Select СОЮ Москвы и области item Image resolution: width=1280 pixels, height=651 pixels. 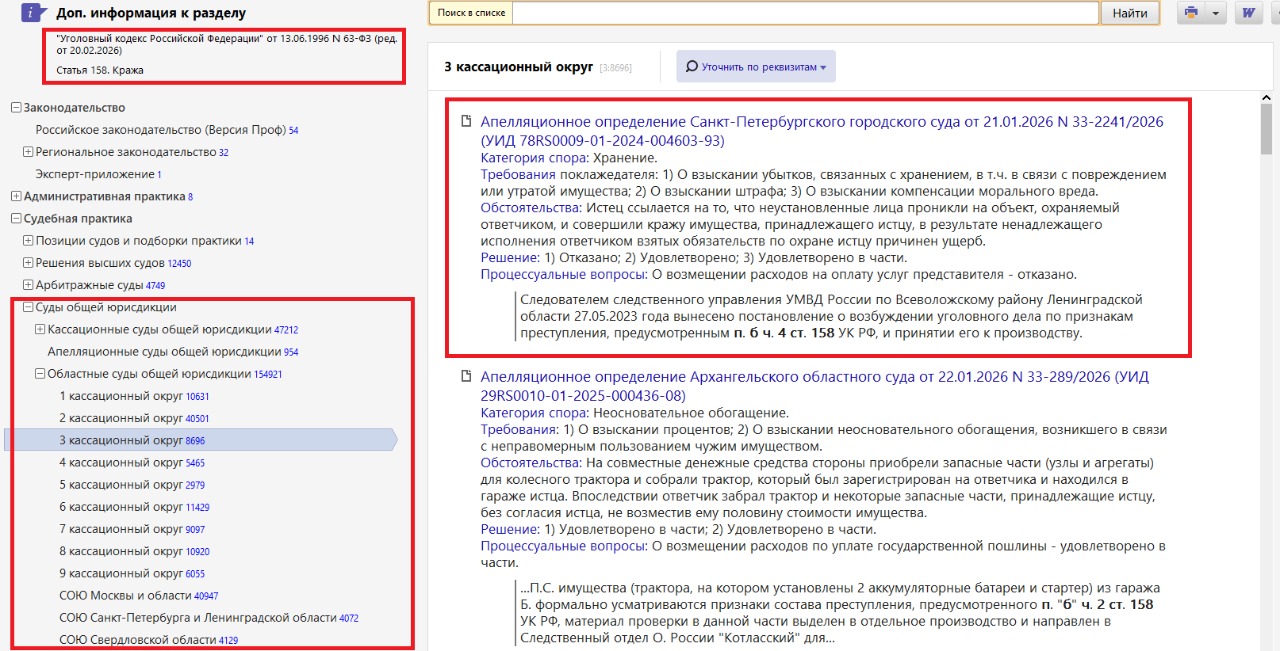(125, 596)
